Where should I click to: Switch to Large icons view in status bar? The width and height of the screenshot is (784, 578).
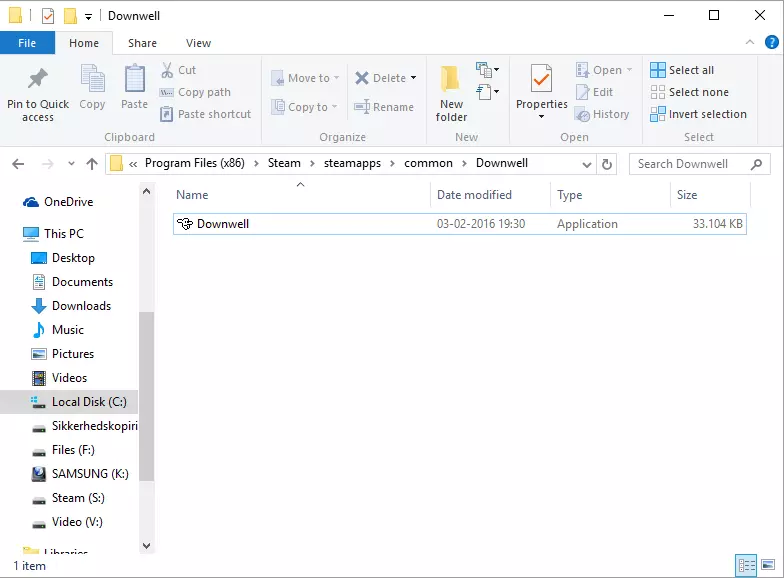pyautogui.click(x=768, y=566)
